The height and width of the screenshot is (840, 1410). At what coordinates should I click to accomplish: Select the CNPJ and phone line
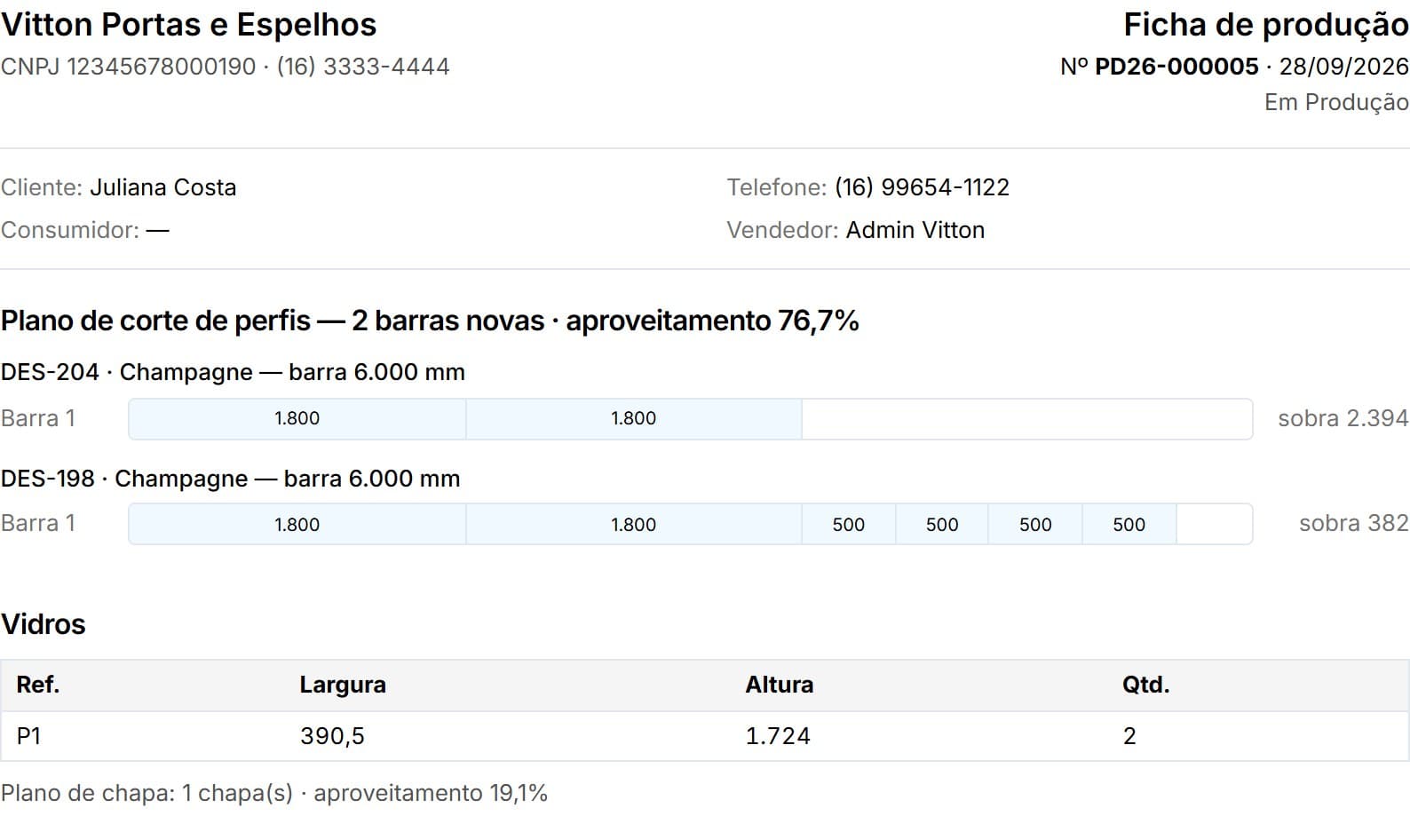click(x=225, y=67)
